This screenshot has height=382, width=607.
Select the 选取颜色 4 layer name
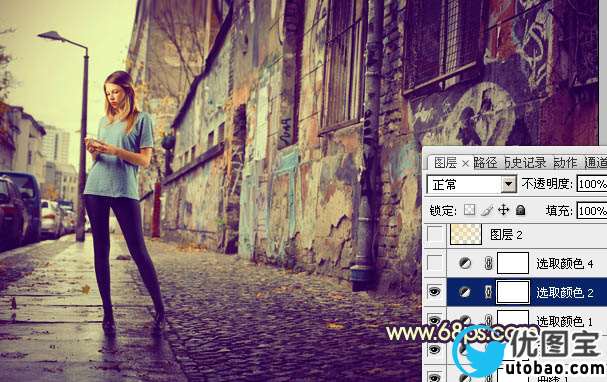pyautogui.click(x=564, y=264)
